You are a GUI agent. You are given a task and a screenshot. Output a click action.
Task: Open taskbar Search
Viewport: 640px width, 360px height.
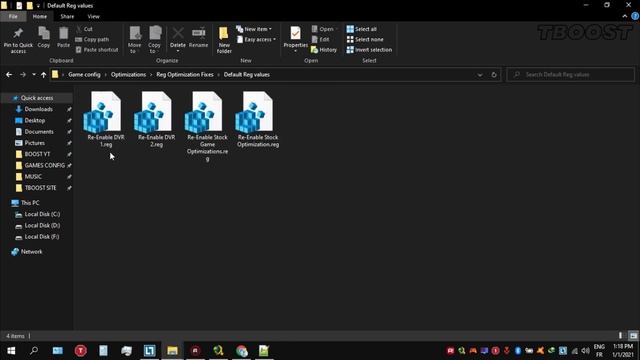click(34, 351)
